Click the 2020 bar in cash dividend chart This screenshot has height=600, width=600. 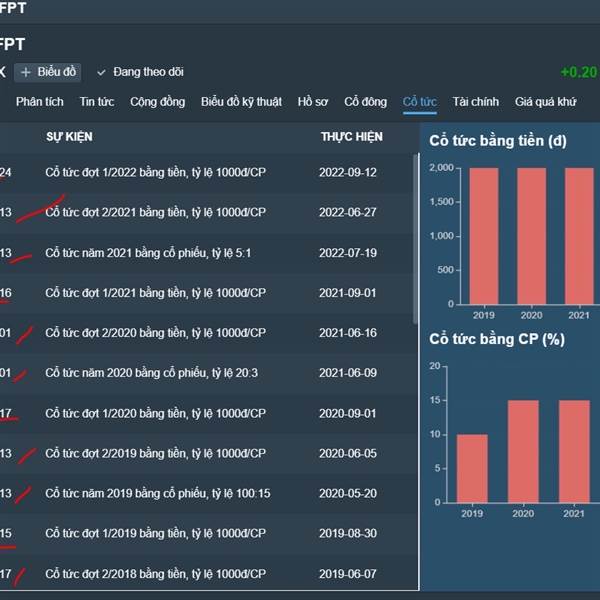pyautogui.click(x=532, y=236)
